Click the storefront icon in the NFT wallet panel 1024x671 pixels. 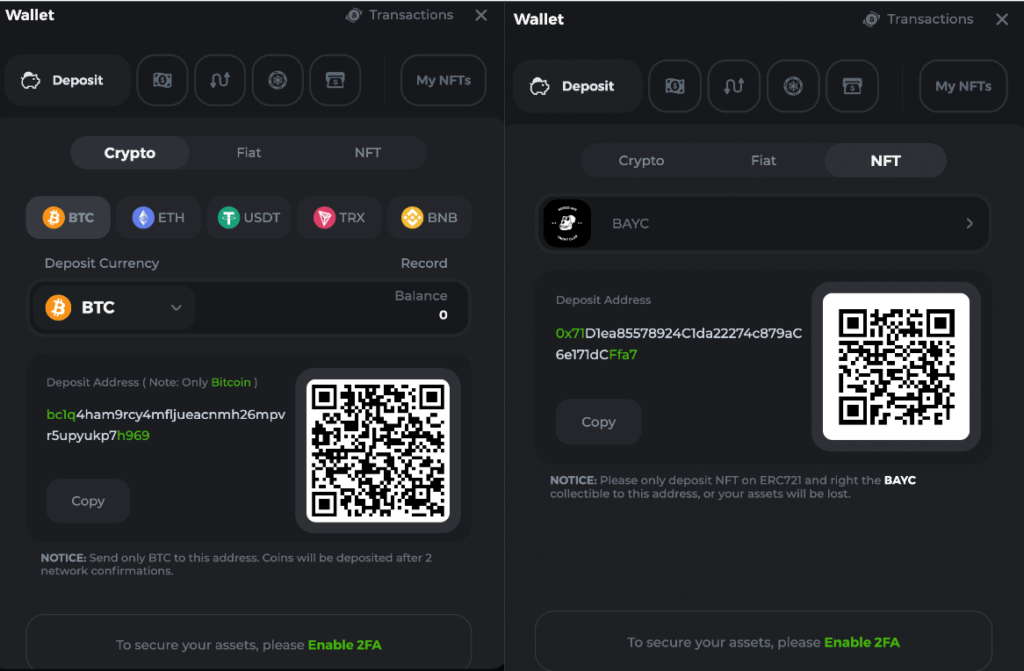pos(852,86)
